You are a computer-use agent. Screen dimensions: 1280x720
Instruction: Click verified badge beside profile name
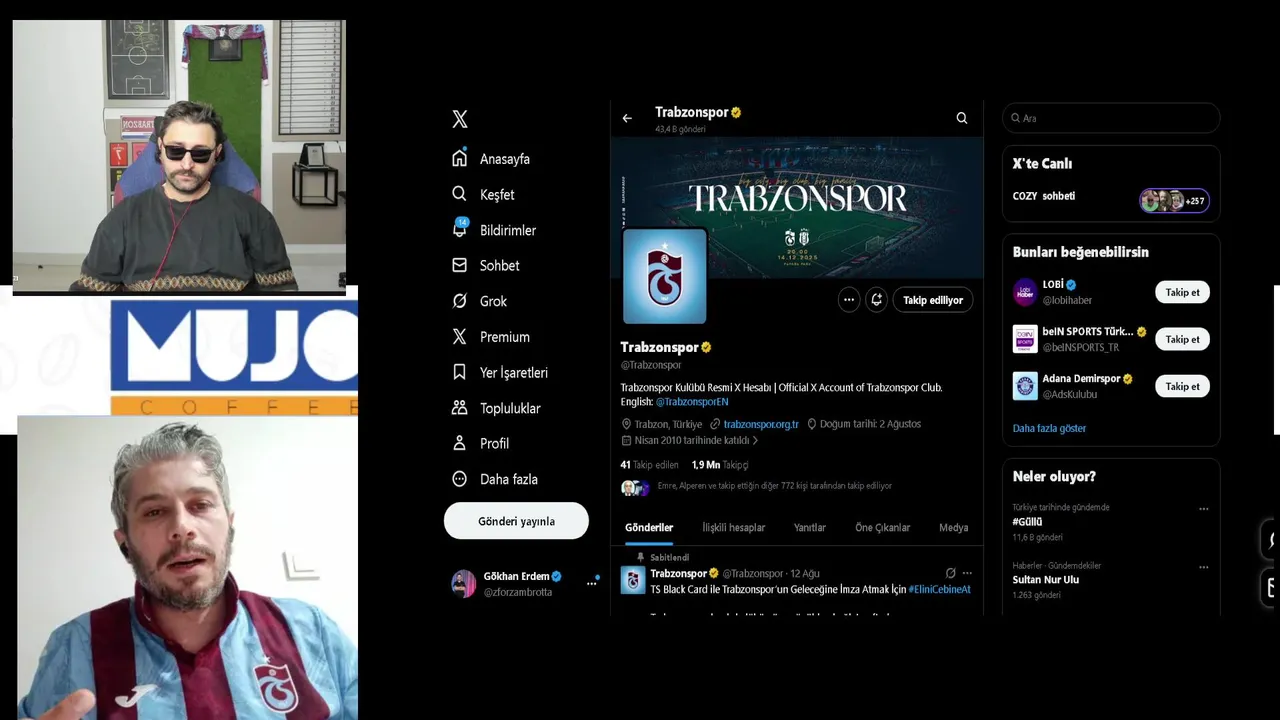point(706,347)
